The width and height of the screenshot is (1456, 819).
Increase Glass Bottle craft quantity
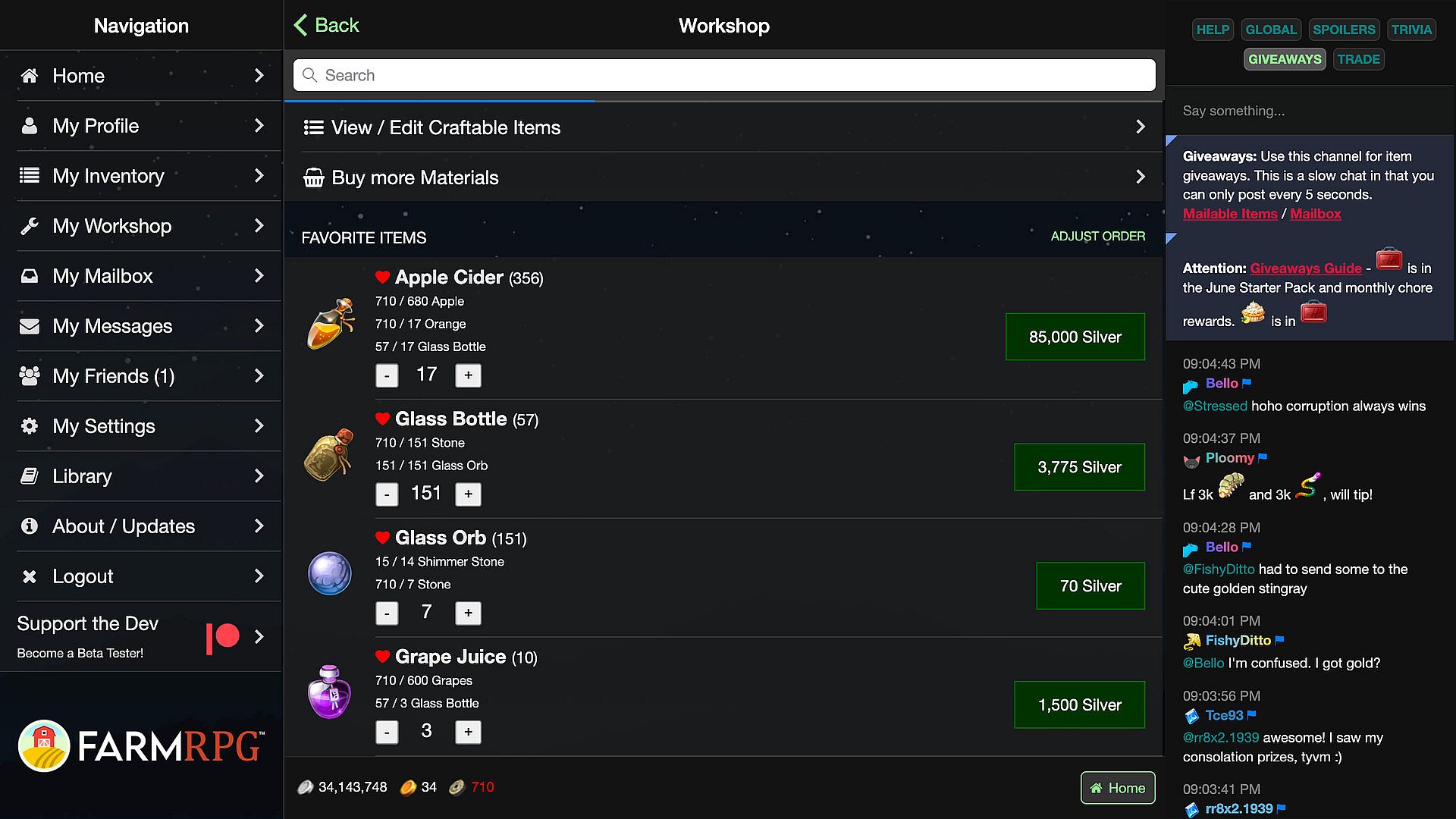pyautogui.click(x=468, y=494)
